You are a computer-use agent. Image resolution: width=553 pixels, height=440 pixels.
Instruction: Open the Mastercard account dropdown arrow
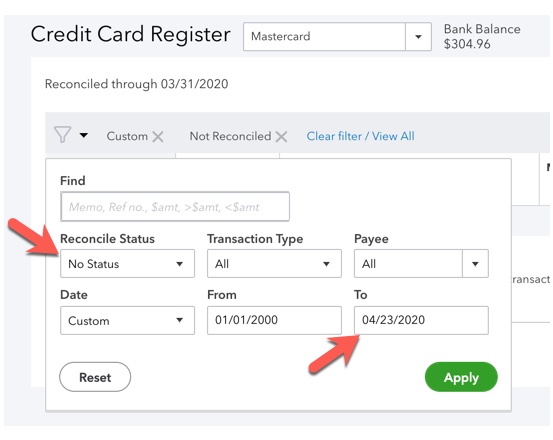418,37
